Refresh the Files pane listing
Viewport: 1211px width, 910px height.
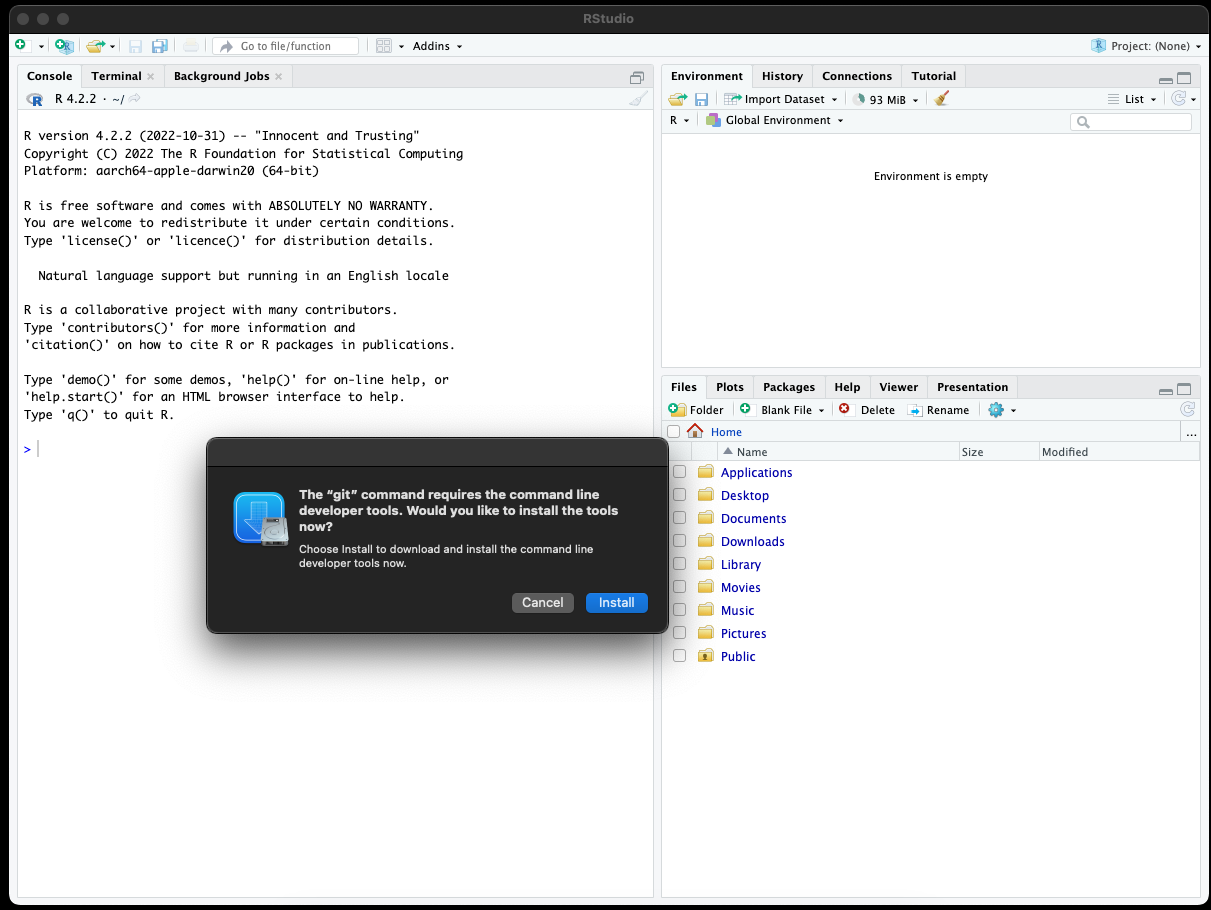(1187, 410)
